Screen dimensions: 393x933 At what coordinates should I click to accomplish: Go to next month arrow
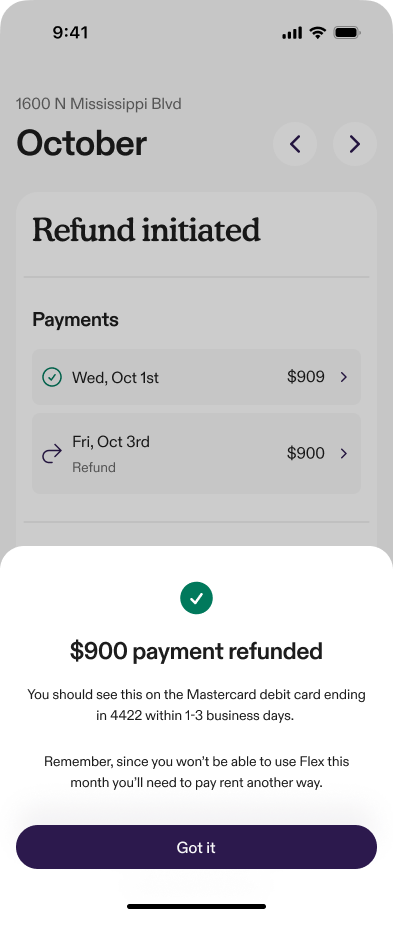[354, 144]
